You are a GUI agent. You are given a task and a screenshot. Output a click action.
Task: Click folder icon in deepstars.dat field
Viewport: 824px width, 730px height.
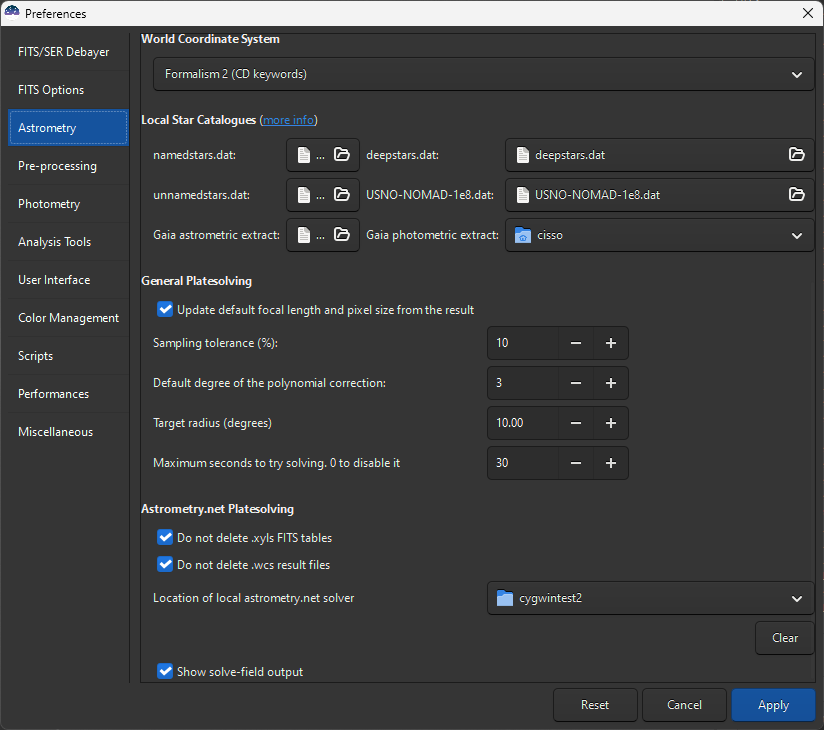[796, 155]
